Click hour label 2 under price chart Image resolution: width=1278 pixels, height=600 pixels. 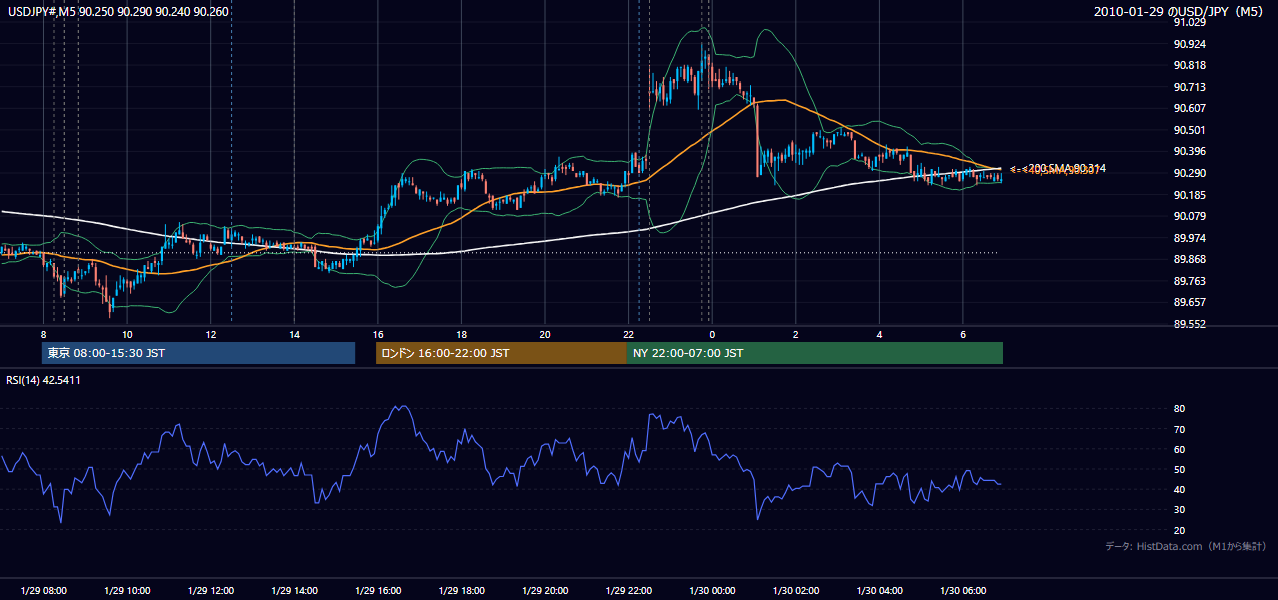(796, 334)
